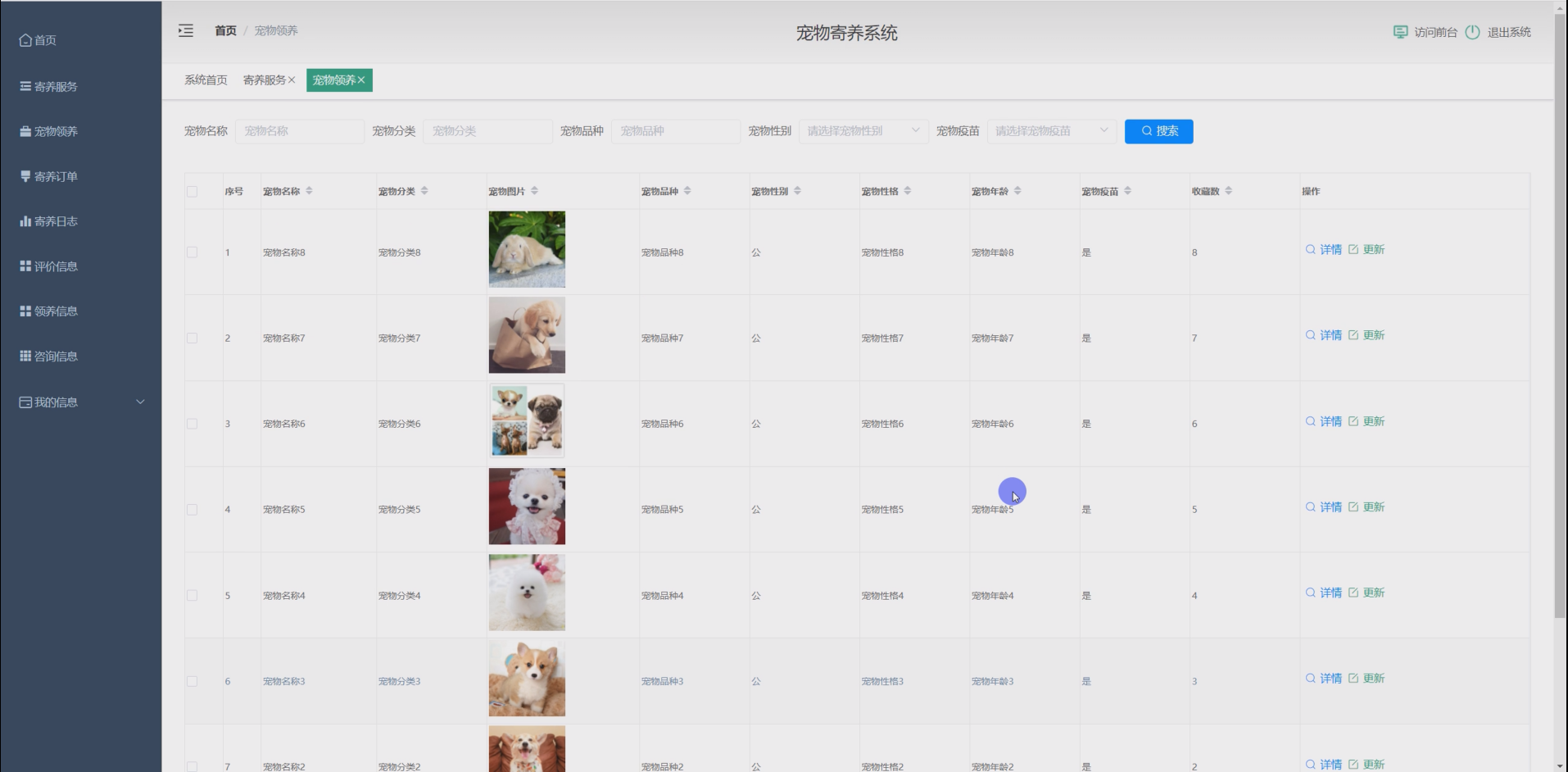Click the 首页 breadcrumb link
The height and width of the screenshot is (772, 1568).
point(225,30)
